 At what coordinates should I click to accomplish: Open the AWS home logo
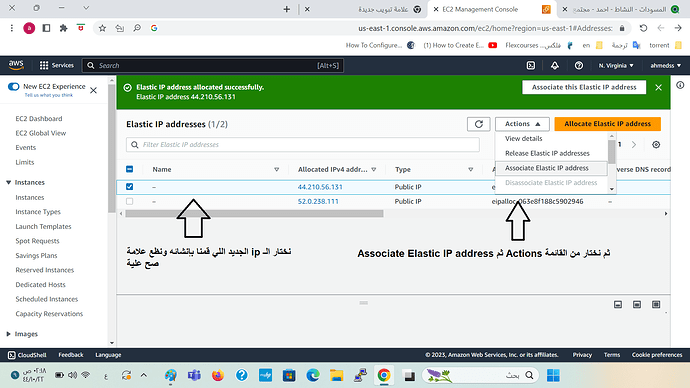pos(16,65)
